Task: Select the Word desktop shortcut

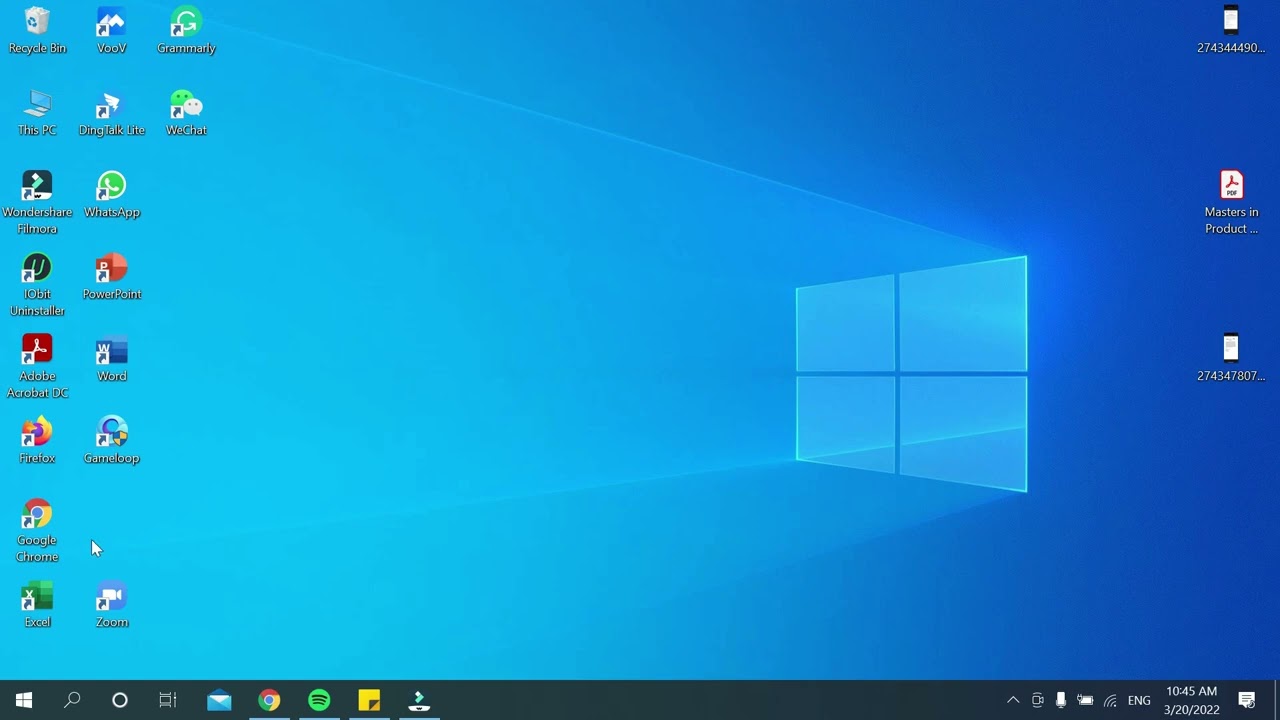Action: pyautogui.click(x=111, y=358)
